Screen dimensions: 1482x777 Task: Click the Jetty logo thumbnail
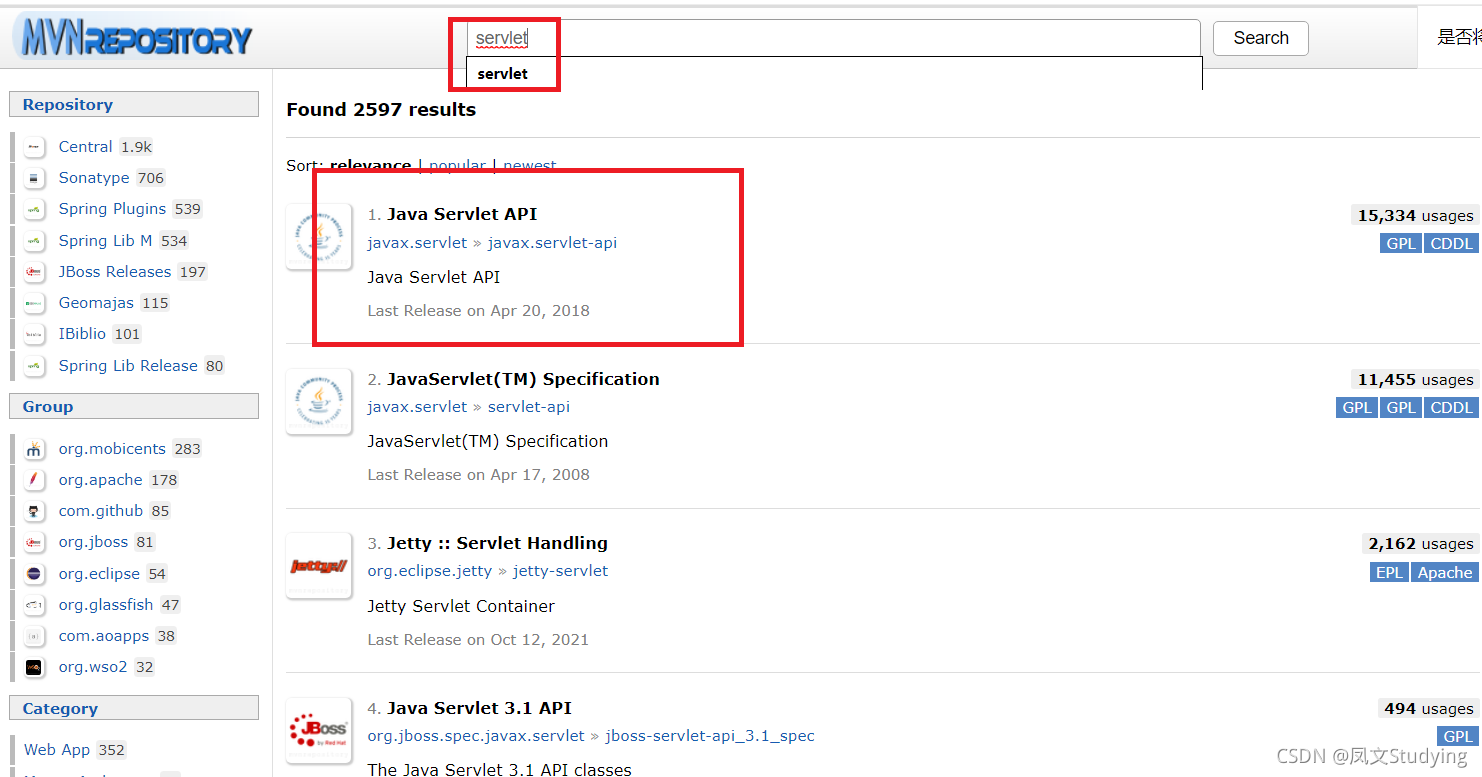pyautogui.click(x=319, y=566)
